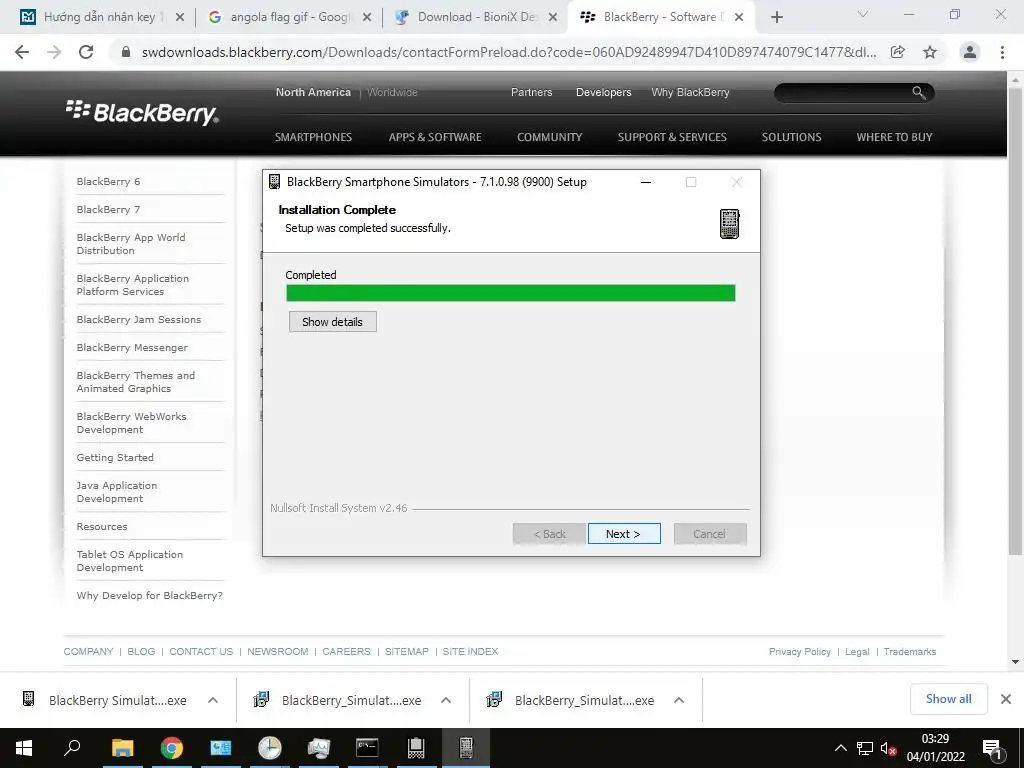This screenshot has height=768, width=1024.
Task: Click the BlackBerry site search field
Action: (842, 93)
